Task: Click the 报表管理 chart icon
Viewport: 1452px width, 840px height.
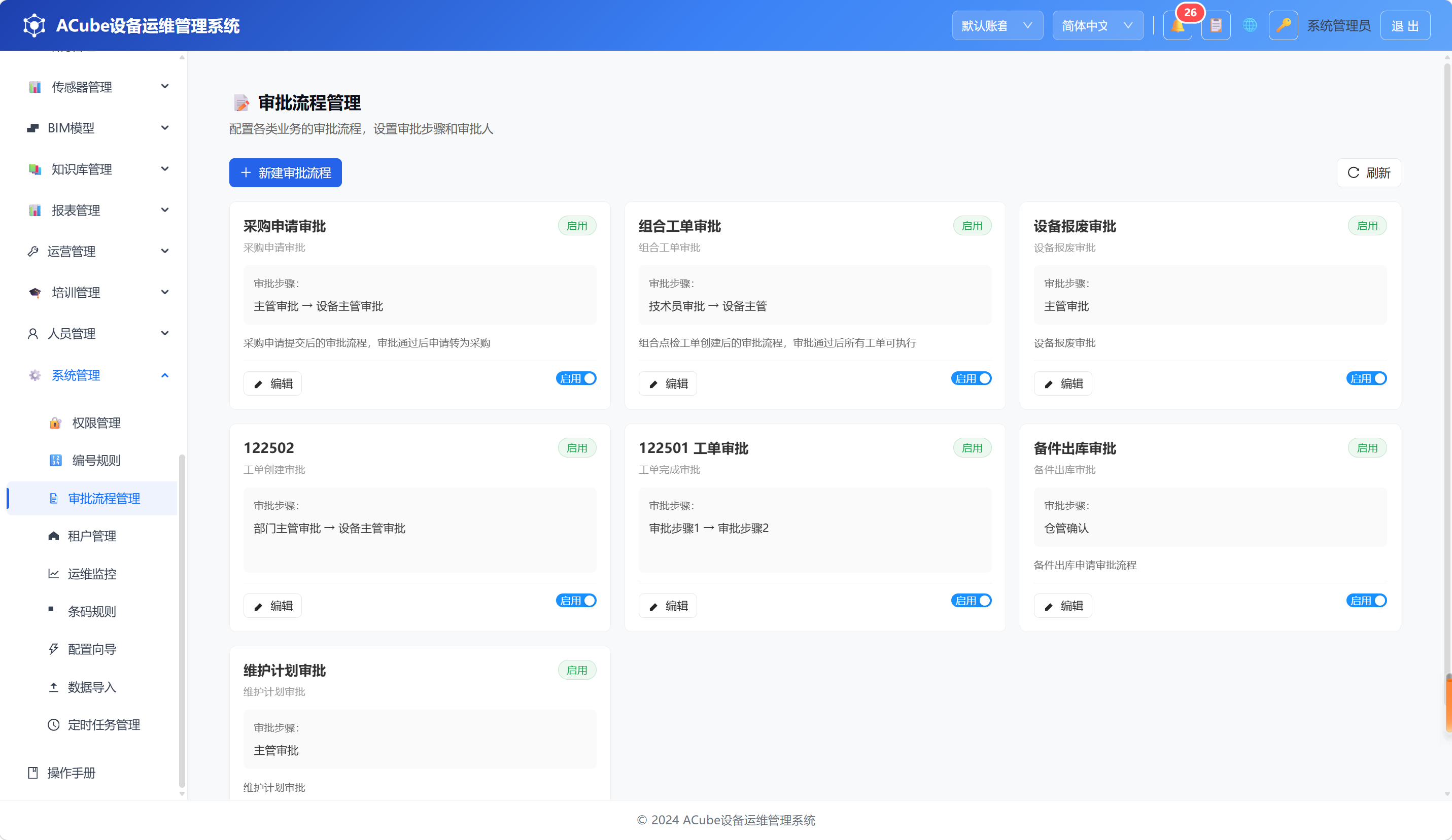Action: point(34,211)
